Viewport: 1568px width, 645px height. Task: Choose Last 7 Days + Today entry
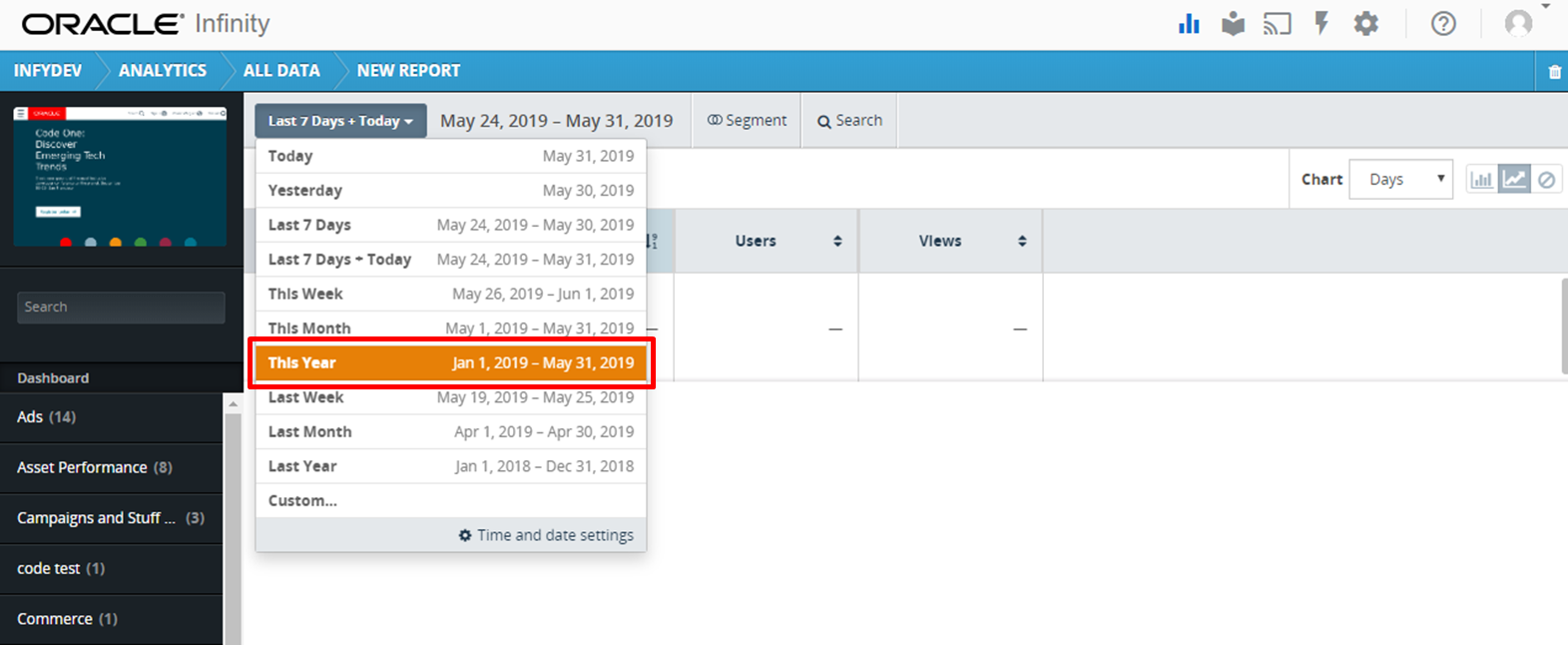point(451,260)
